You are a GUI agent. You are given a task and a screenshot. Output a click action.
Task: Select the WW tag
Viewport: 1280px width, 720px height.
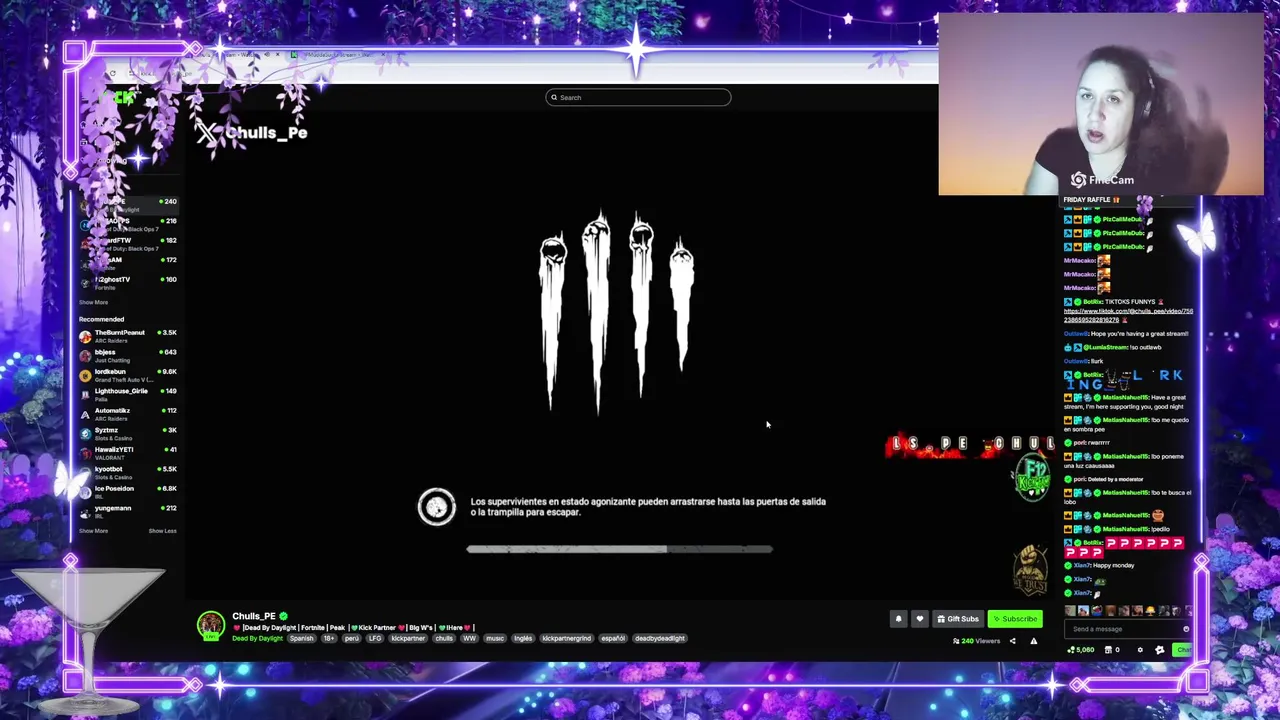click(x=469, y=638)
